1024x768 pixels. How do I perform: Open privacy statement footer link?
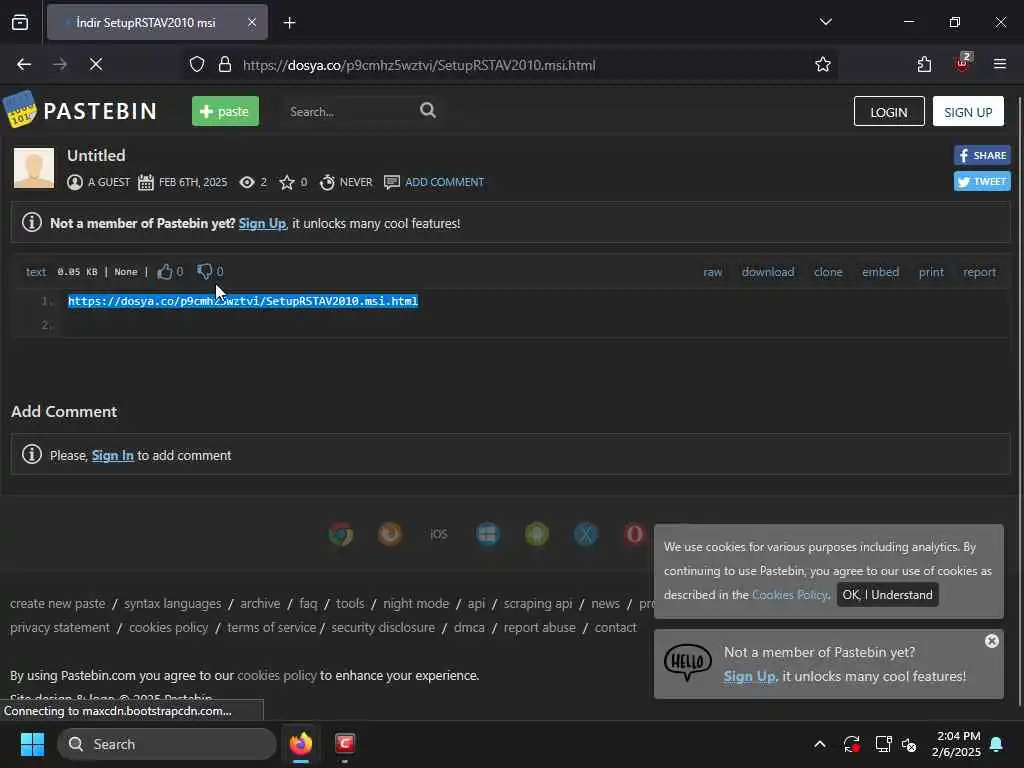(x=60, y=628)
